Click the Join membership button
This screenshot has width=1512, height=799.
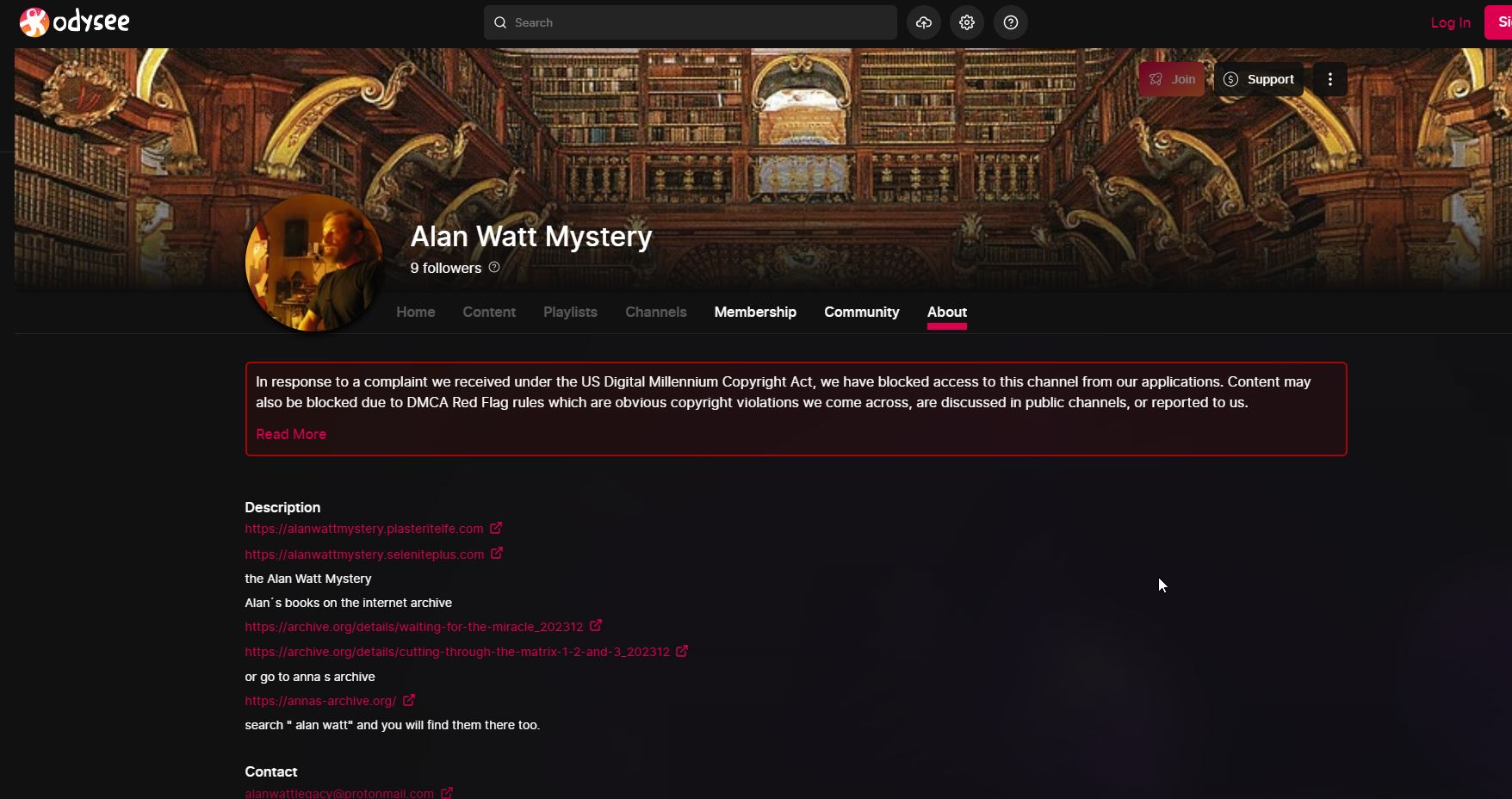(x=1172, y=79)
